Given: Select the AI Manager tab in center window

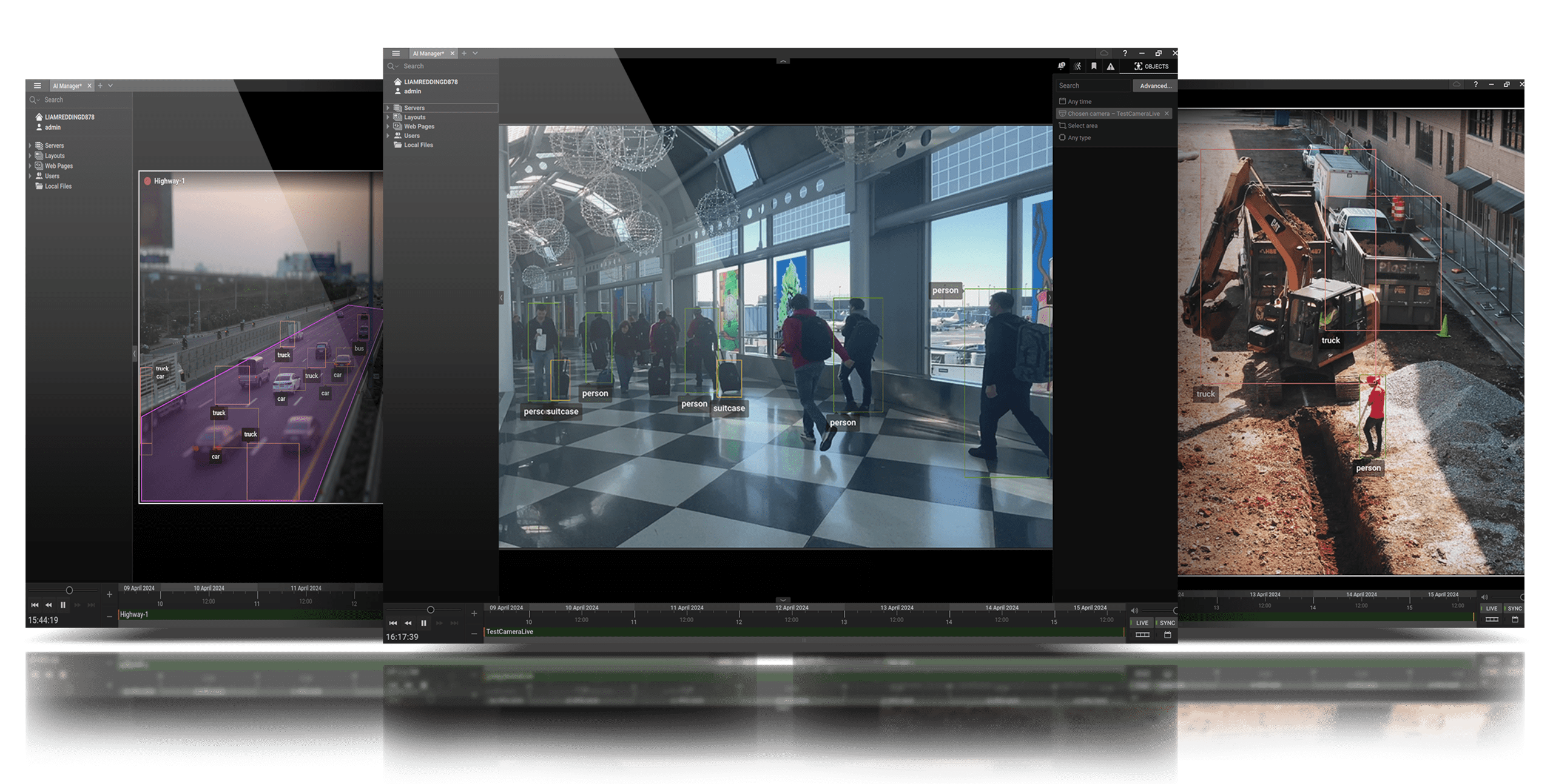Looking at the screenshot, I should 428,53.
